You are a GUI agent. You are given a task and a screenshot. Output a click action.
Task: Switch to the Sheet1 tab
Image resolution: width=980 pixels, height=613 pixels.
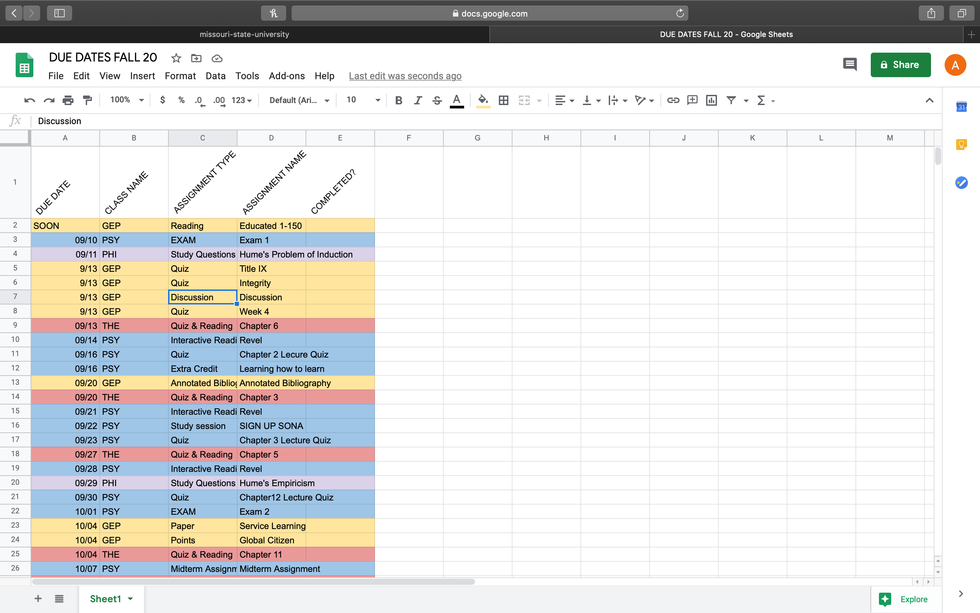tap(105, 599)
